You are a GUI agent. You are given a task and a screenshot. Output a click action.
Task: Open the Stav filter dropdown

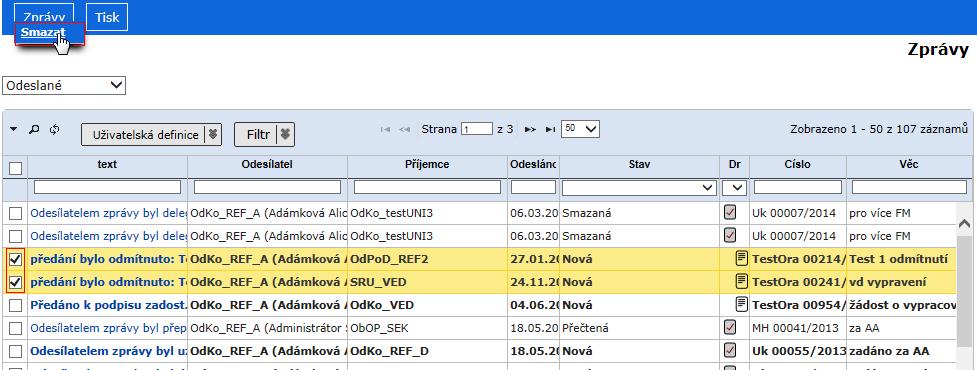(x=639, y=187)
